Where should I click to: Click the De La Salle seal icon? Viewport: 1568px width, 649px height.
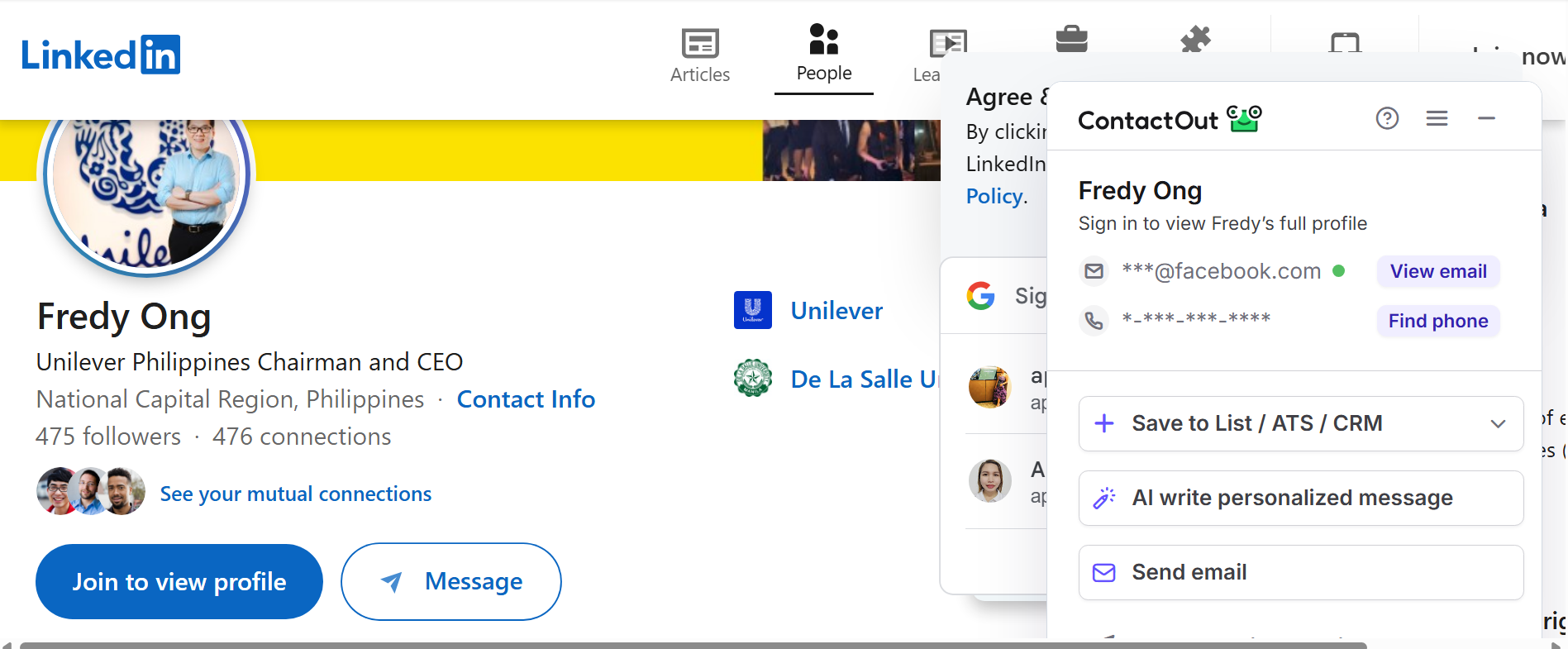coord(753,378)
